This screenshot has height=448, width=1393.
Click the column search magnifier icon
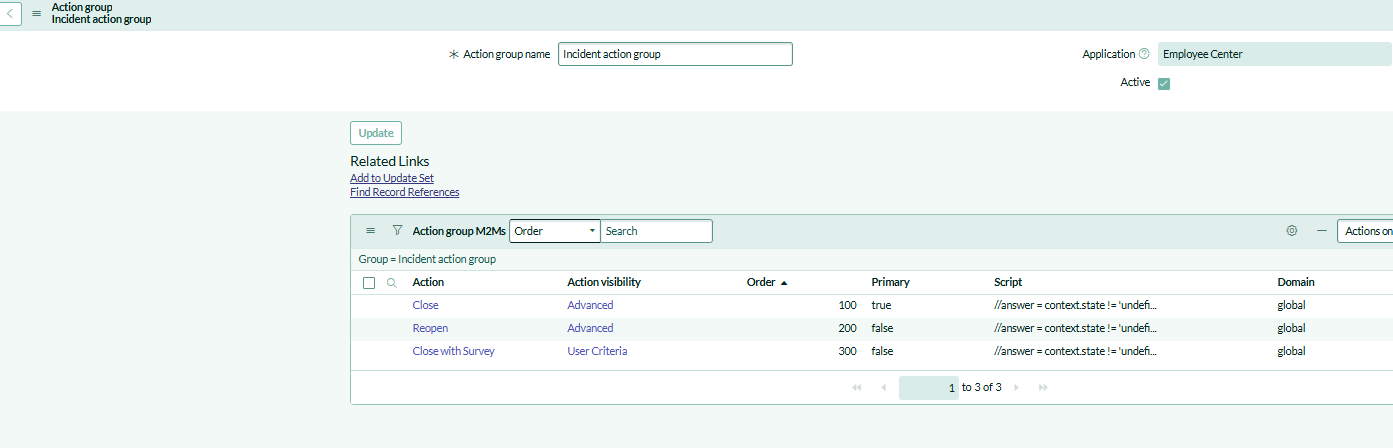392,283
